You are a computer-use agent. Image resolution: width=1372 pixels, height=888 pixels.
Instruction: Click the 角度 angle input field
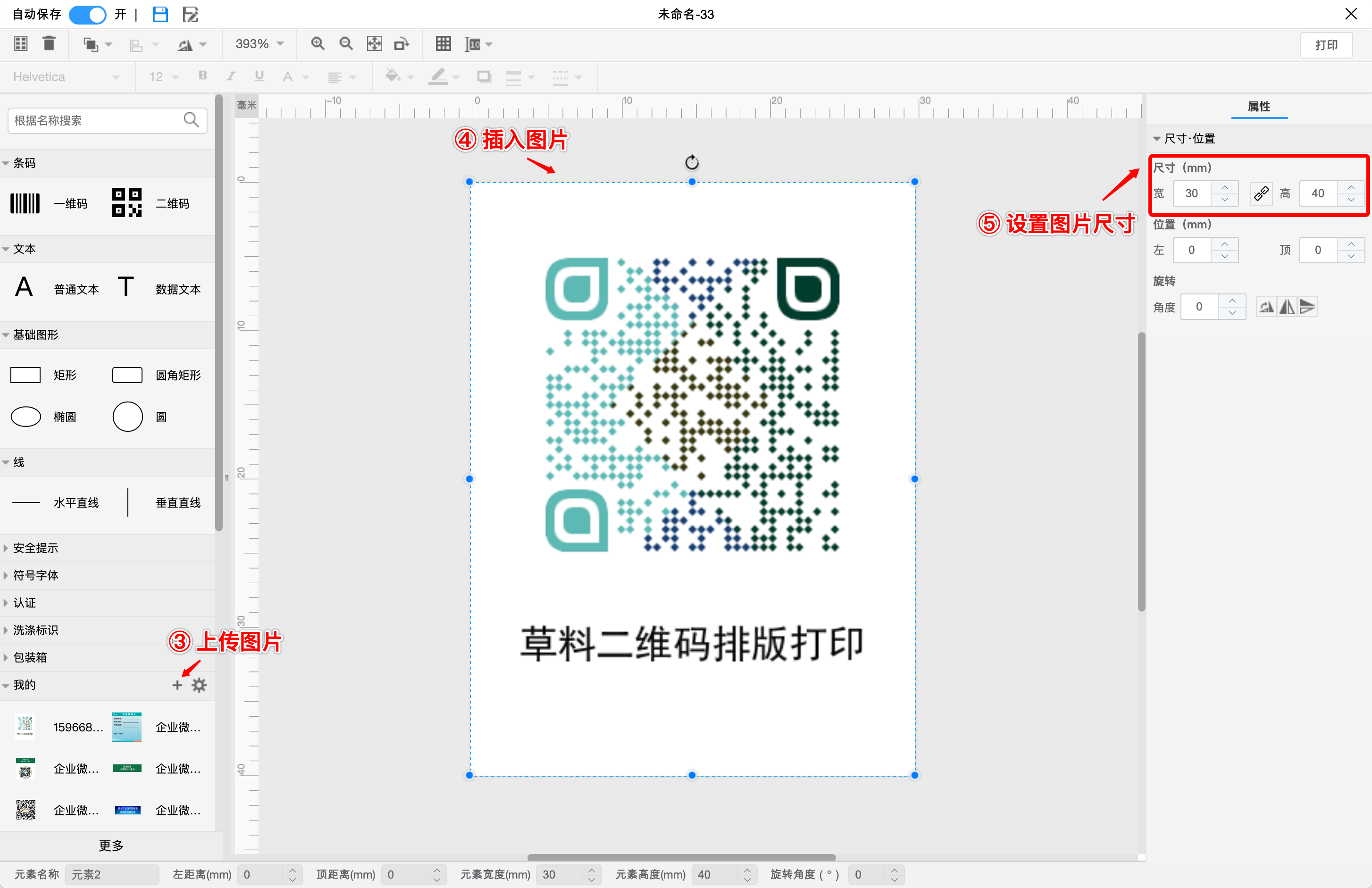[1200, 307]
